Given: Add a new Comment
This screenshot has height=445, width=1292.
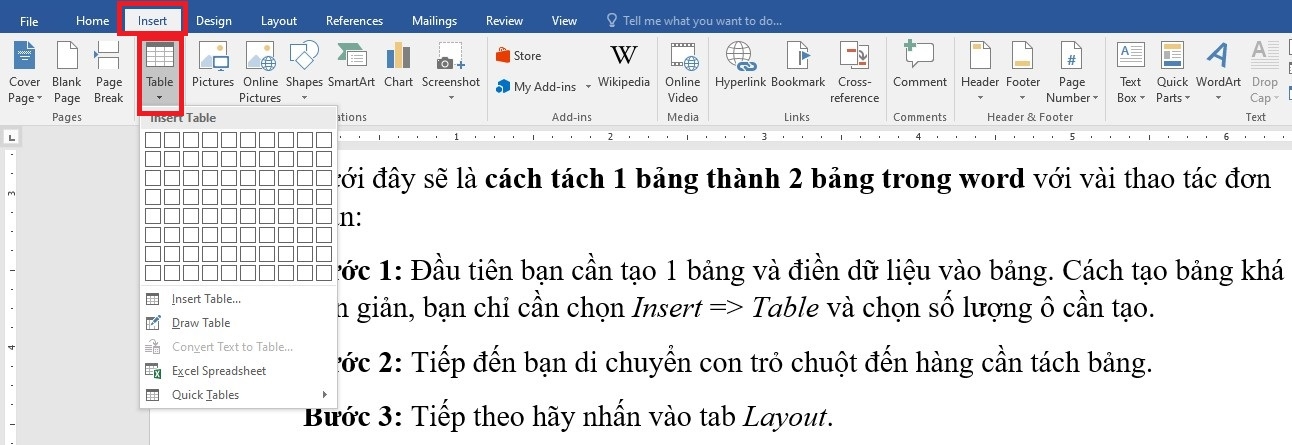Looking at the screenshot, I should tap(920, 65).
